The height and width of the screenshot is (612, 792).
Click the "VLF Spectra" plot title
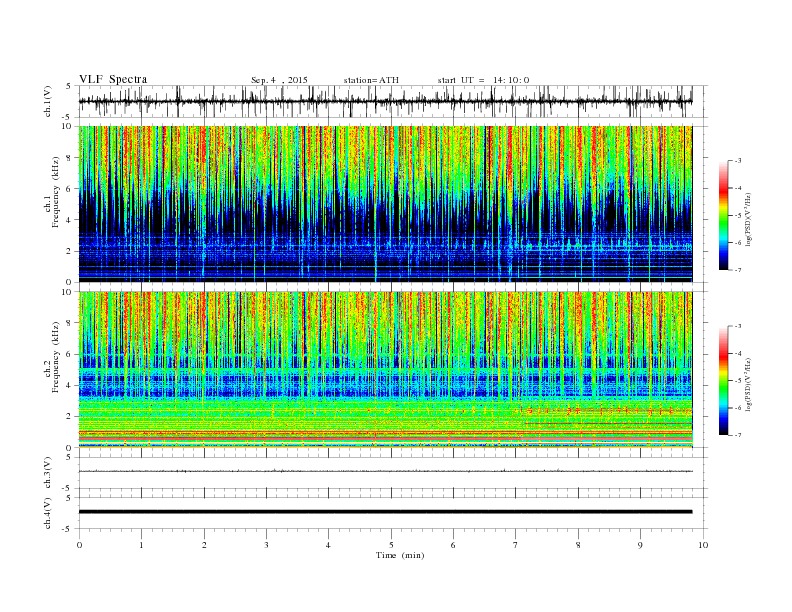[113, 79]
